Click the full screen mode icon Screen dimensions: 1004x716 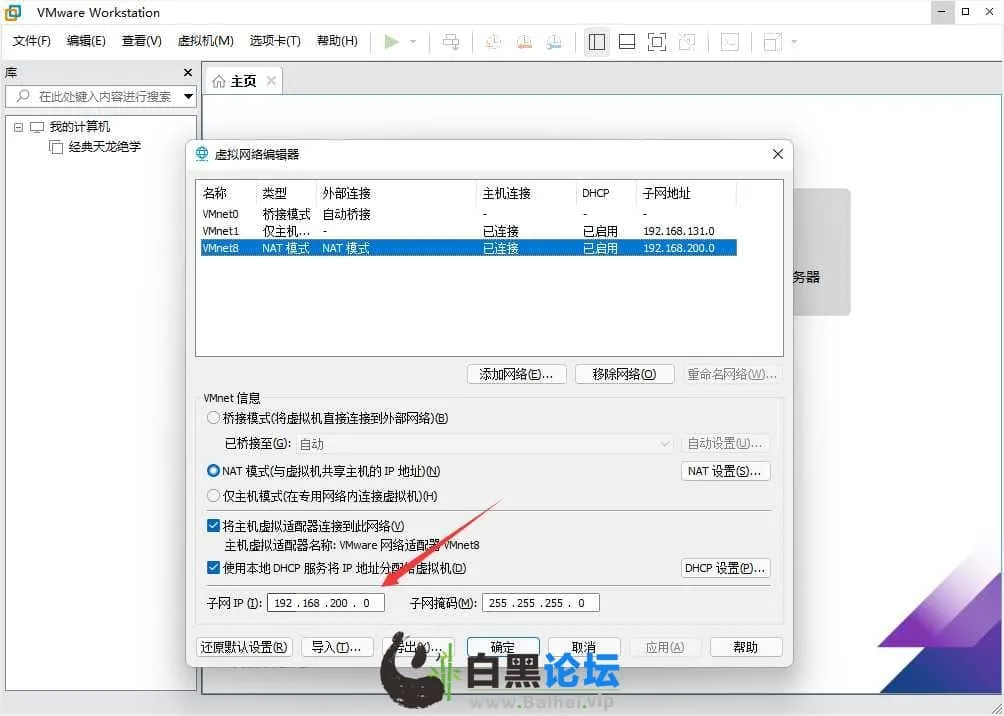pyautogui.click(x=656, y=42)
